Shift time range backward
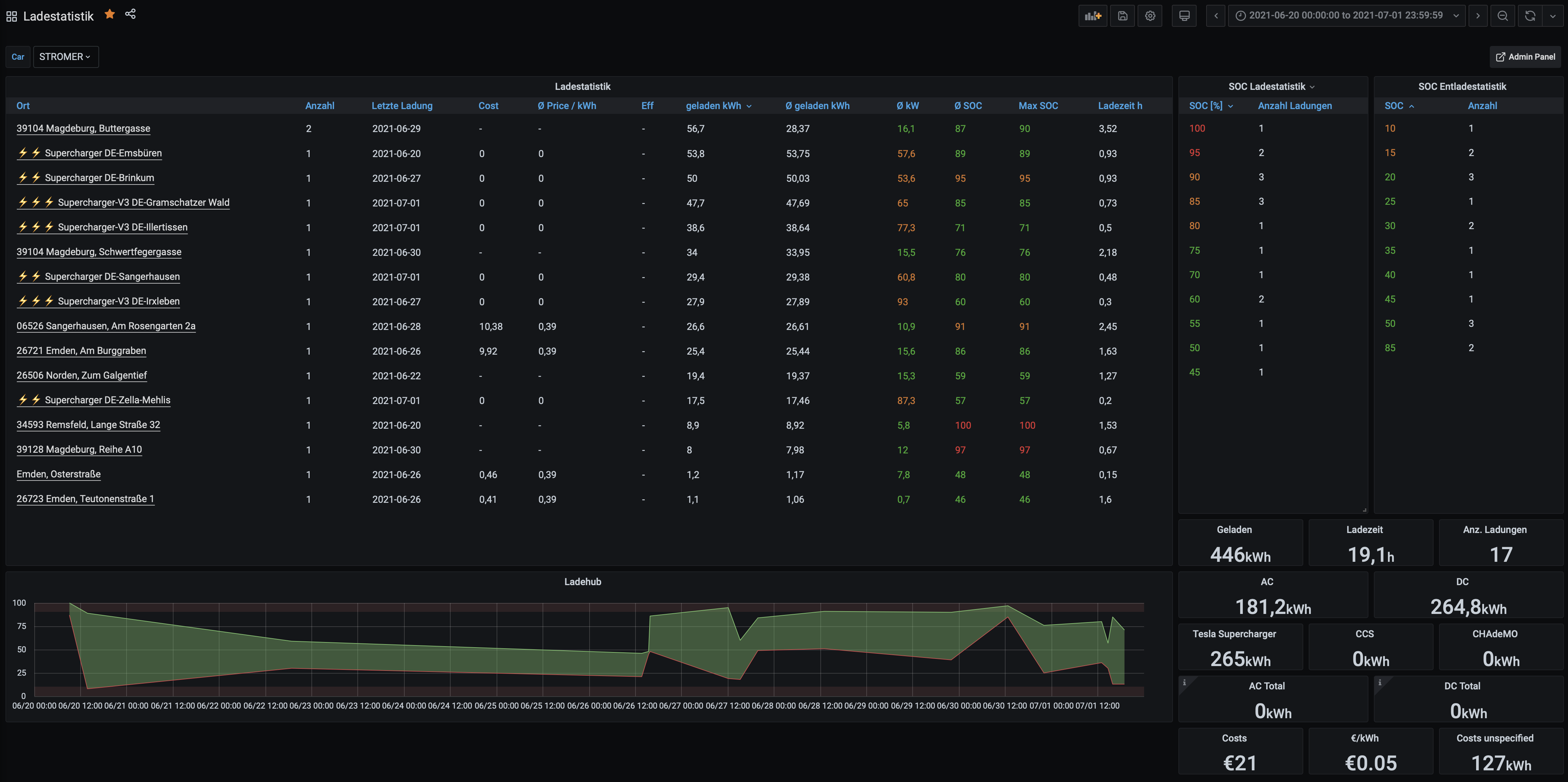1568x782 pixels. pos(1215,16)
